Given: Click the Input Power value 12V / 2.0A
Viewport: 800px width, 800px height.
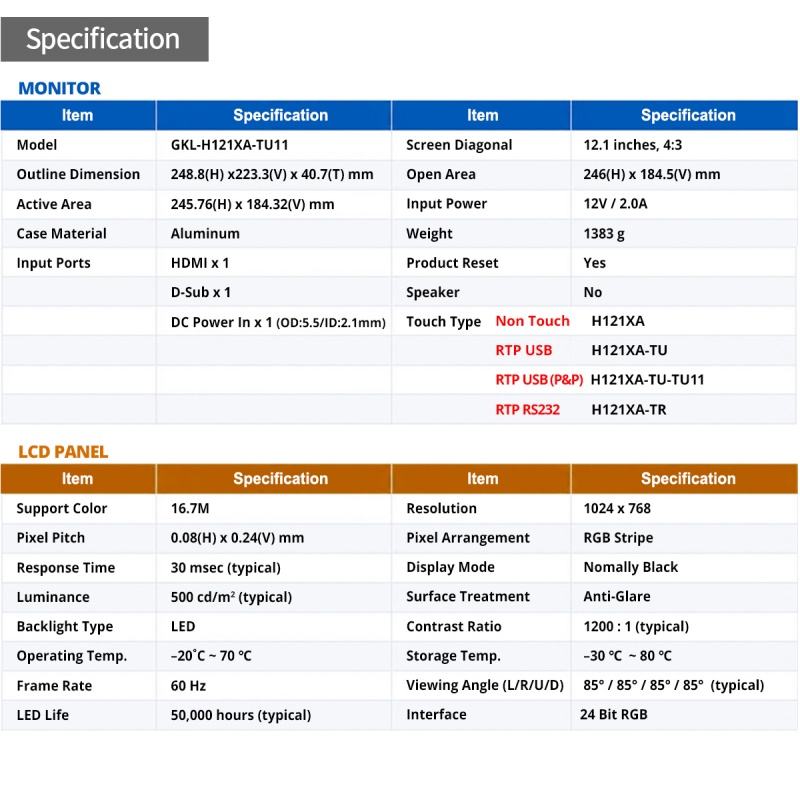Looking at the screenshot, I should coord(615,204).
